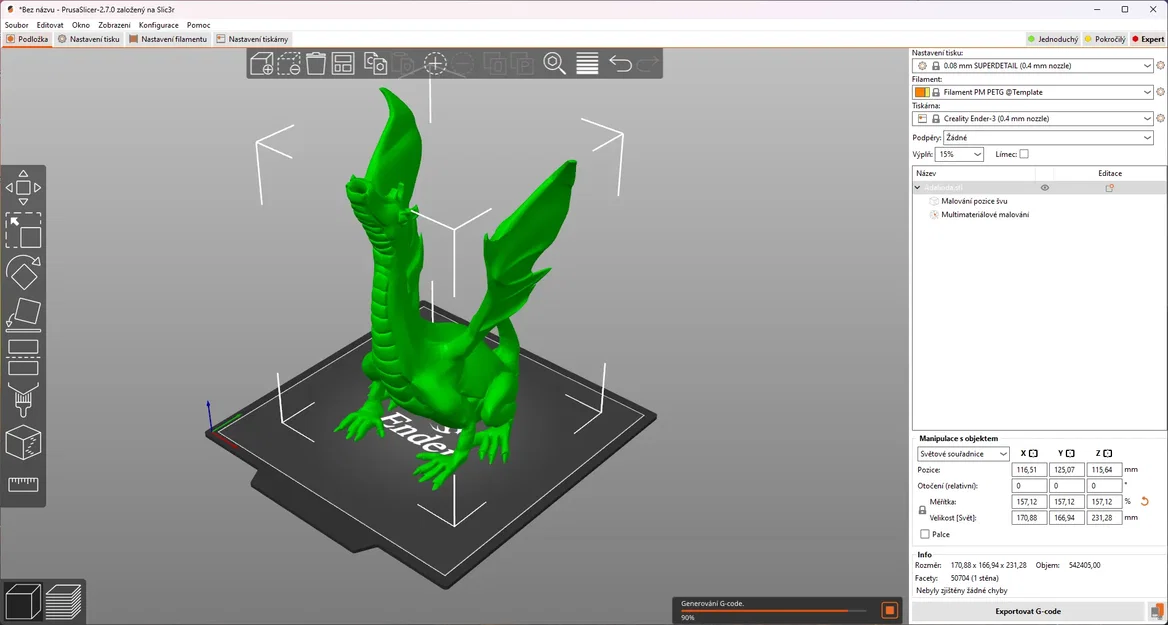Select the Measure ruler tool
Viewport: 1168px width, 625px height.
tap(23, 484)
